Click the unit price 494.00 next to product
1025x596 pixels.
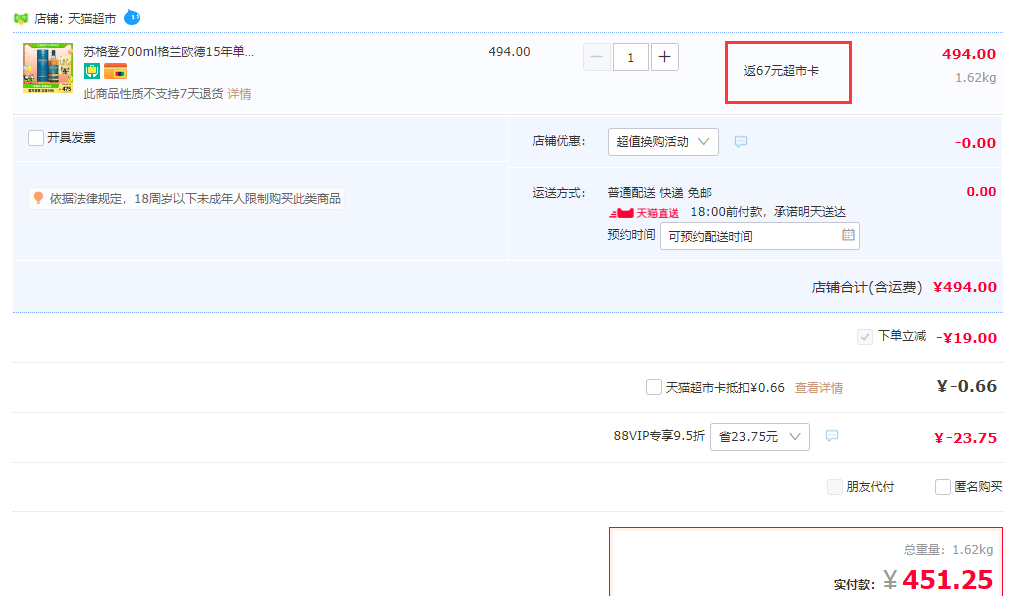coord(509,52)
